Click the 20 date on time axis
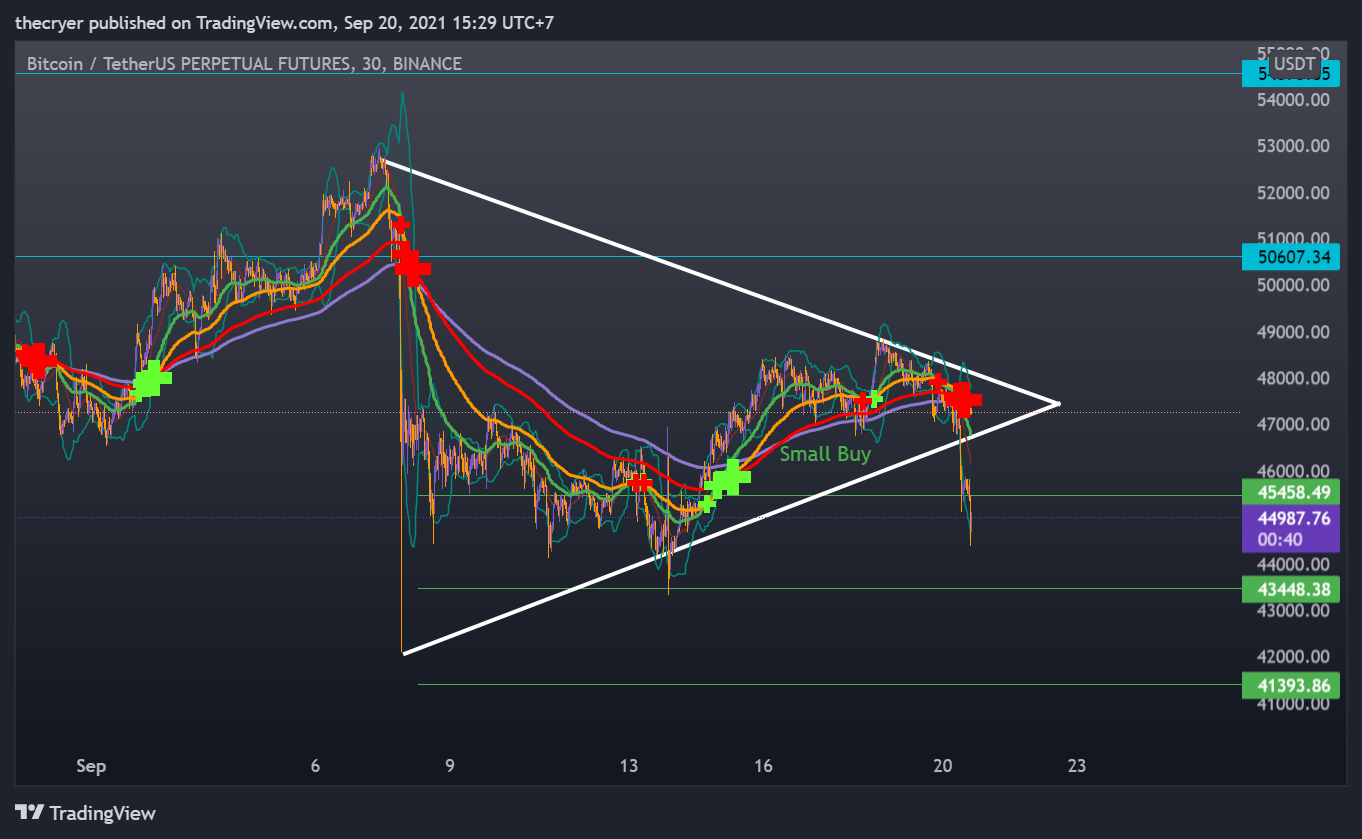The height and width of the screenshot is (839, 1362). tap(943, 767)
